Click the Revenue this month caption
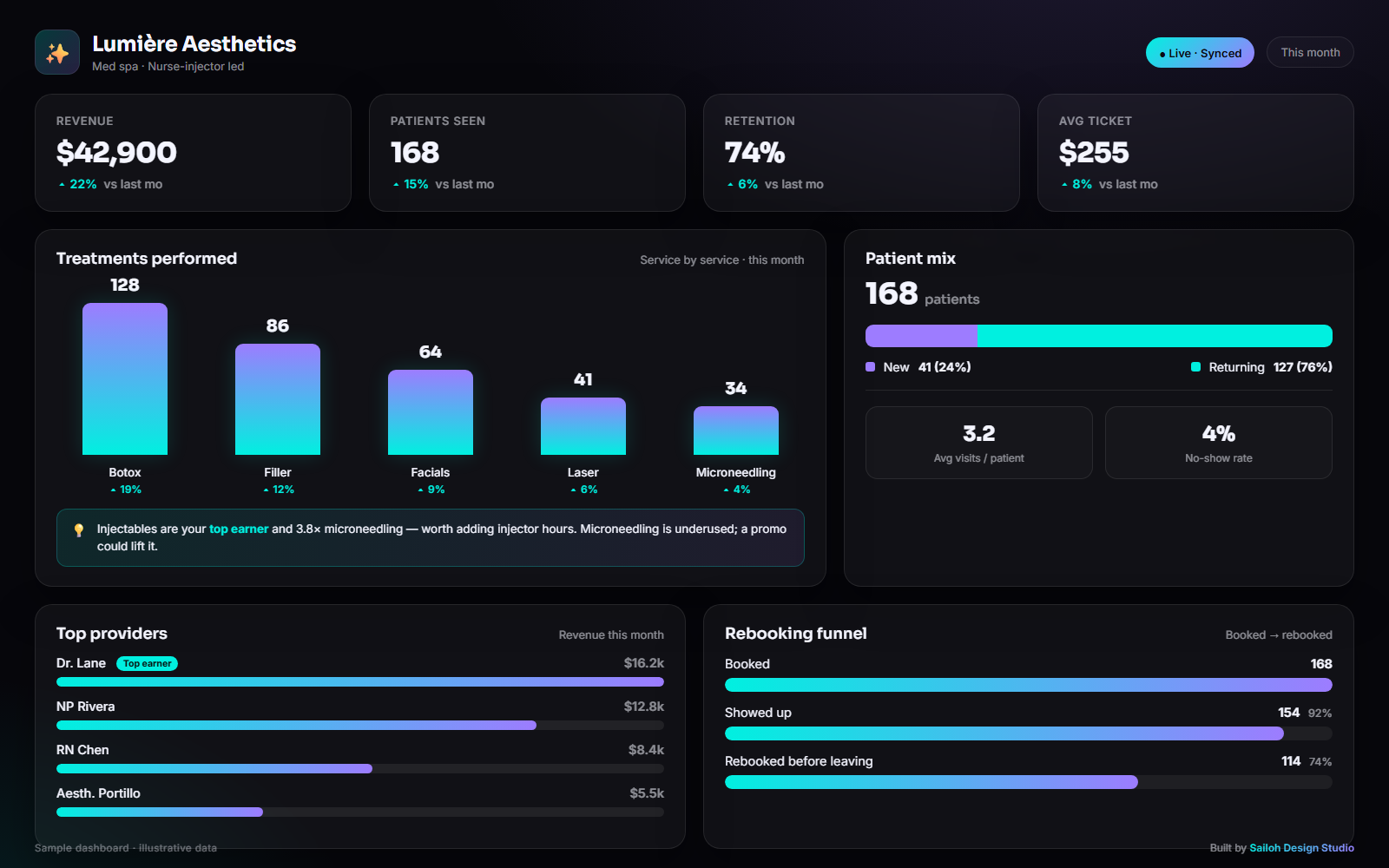The width and height of the screenshot is (1389, 868). pos(611,635)
